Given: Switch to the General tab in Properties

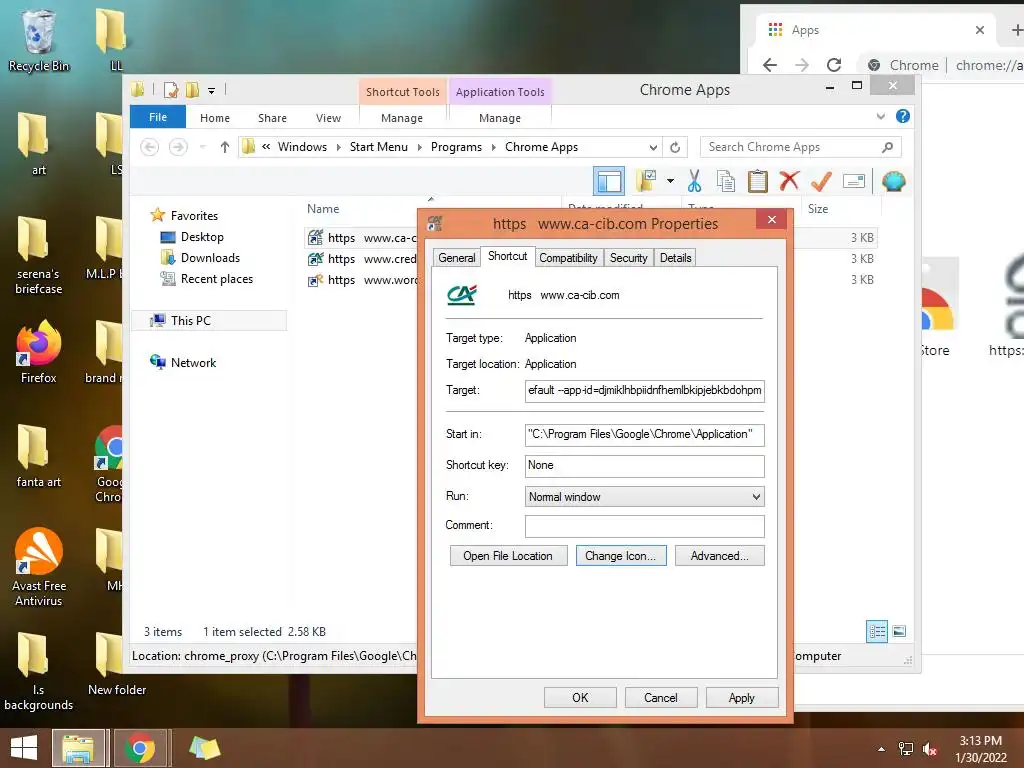Looking at the screenshot, I should [x=456, y=258].
